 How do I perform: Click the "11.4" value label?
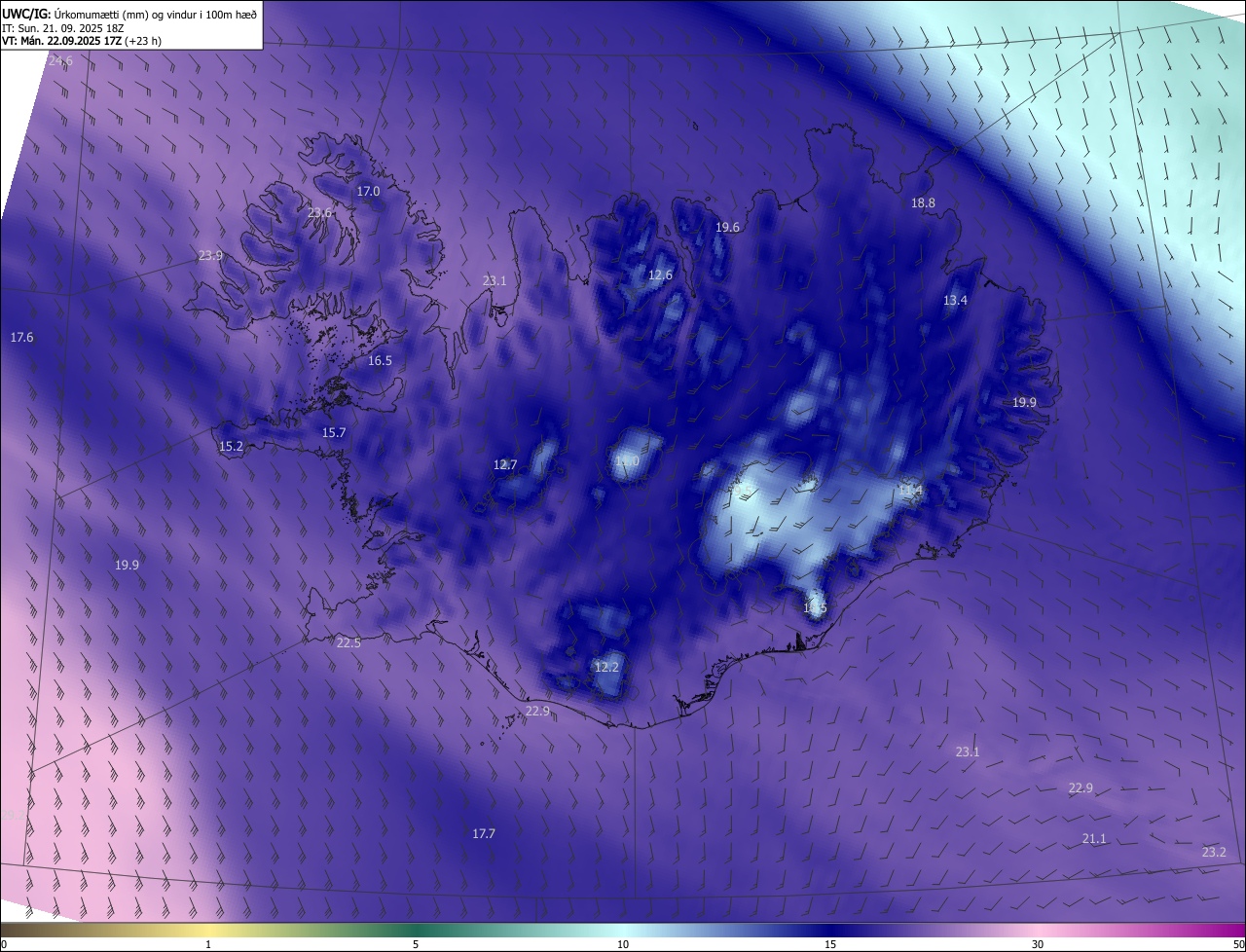pos(910,492)
